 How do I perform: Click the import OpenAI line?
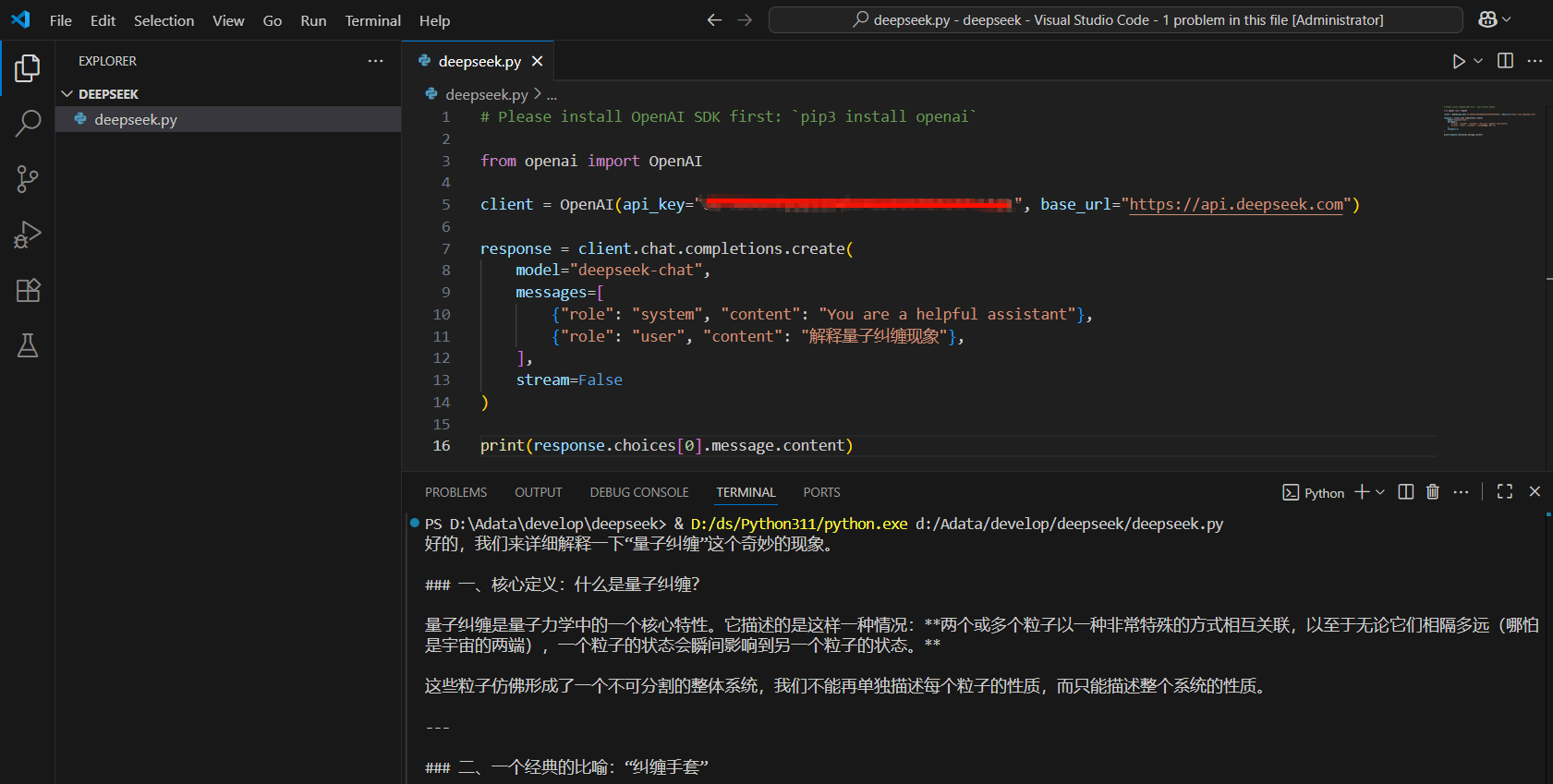[x=591, y=161]
